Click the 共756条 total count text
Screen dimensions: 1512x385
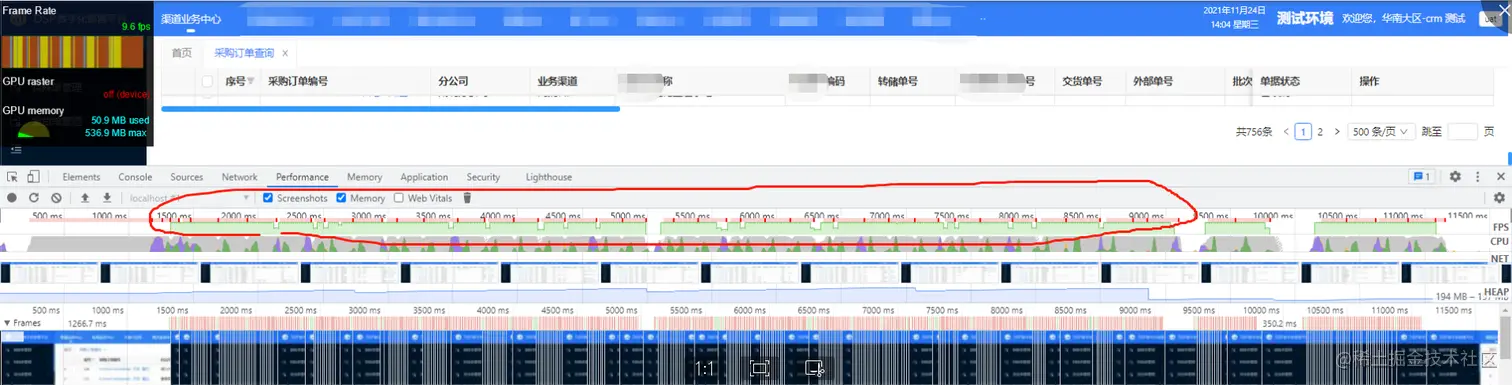(x=1254, y=131)
